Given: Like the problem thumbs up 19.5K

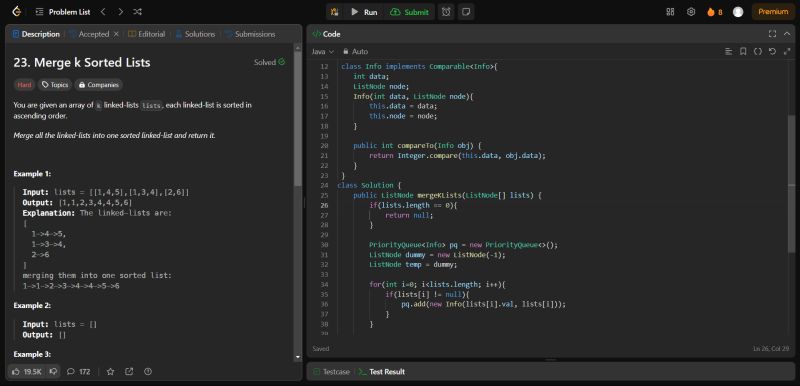Looking at the screenshot, I should (x=28, y=372).
